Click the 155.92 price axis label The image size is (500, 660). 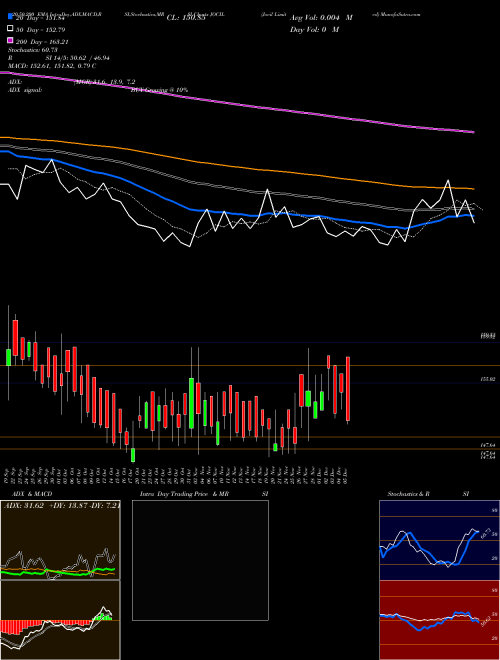(x=488, y=379)
